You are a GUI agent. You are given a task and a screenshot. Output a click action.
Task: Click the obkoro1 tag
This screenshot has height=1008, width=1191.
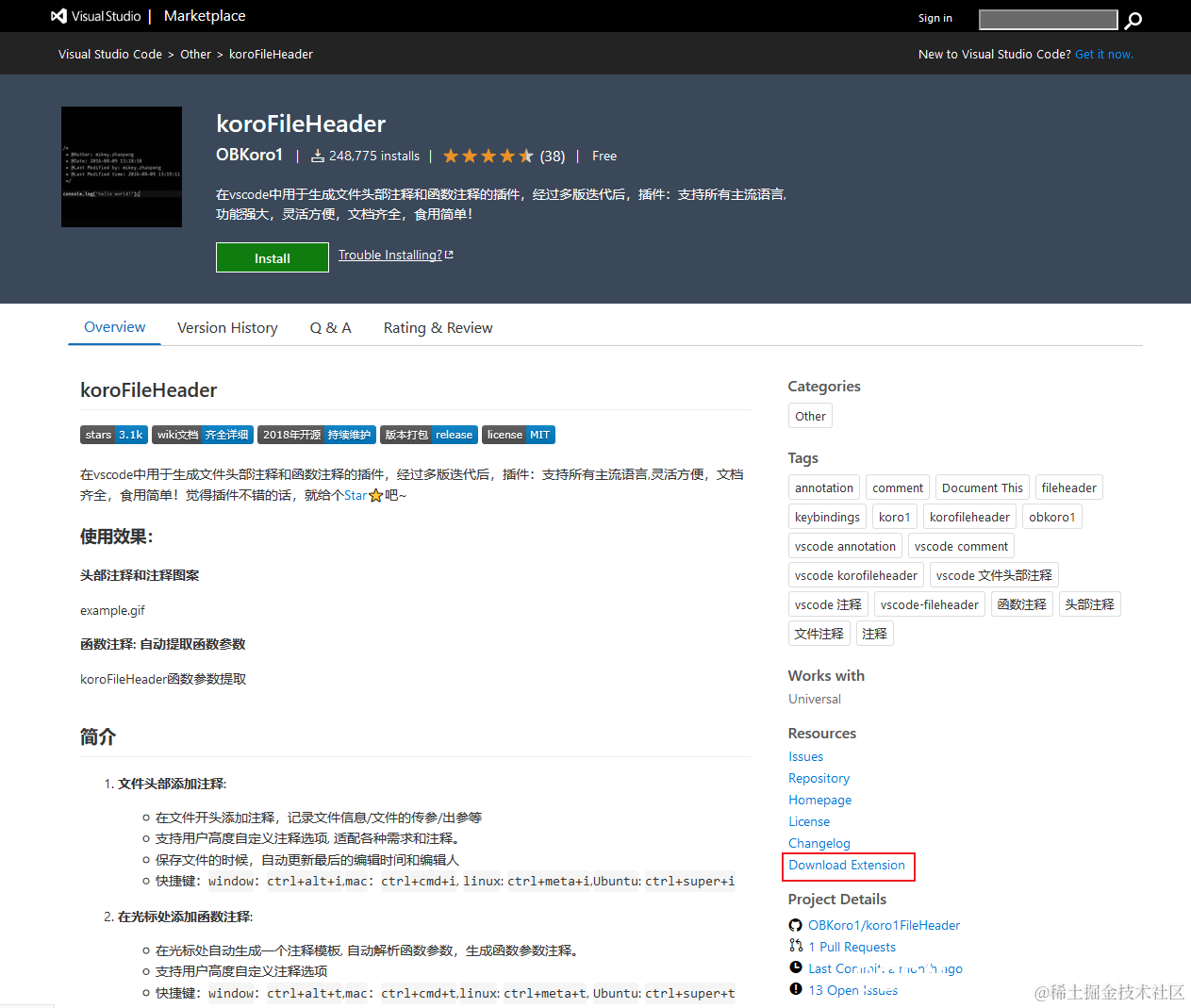[x=1052, y=517]
